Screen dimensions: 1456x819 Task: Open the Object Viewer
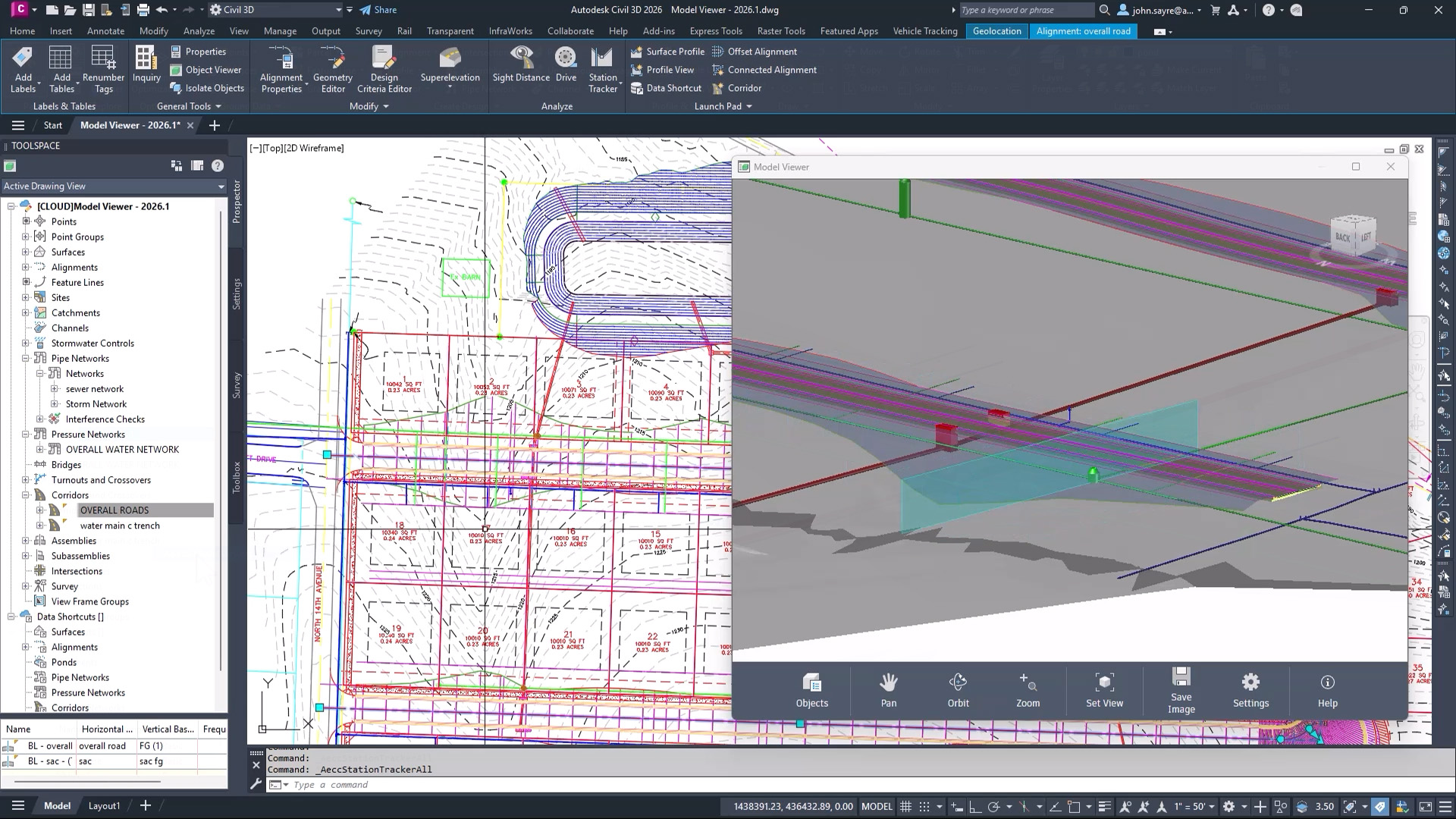tap(206, 70)
